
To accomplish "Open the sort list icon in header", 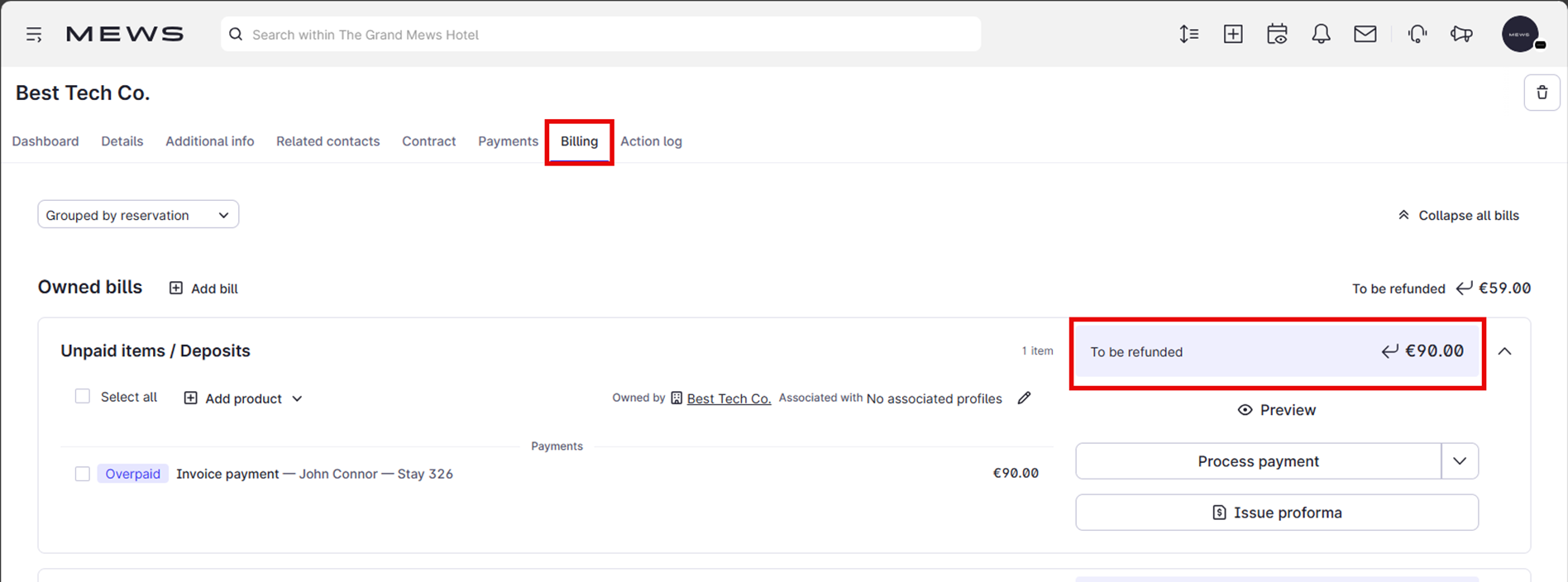I will 1189,34.
